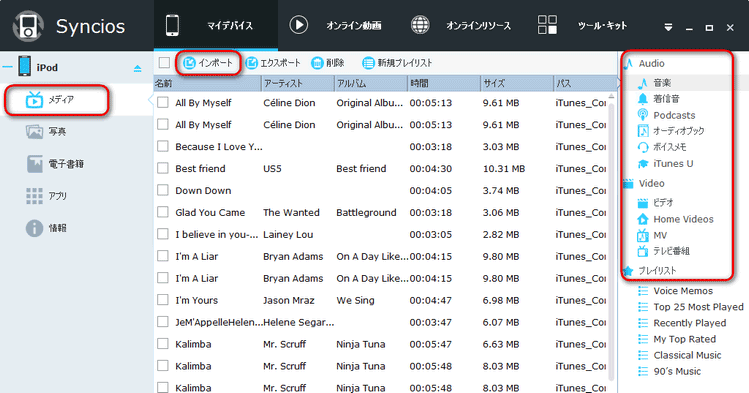The width and height of the screenshot is (749, 393).
Task: Toggle the select-all checkbox in toolbar
Action: click(x=164, y=63)
